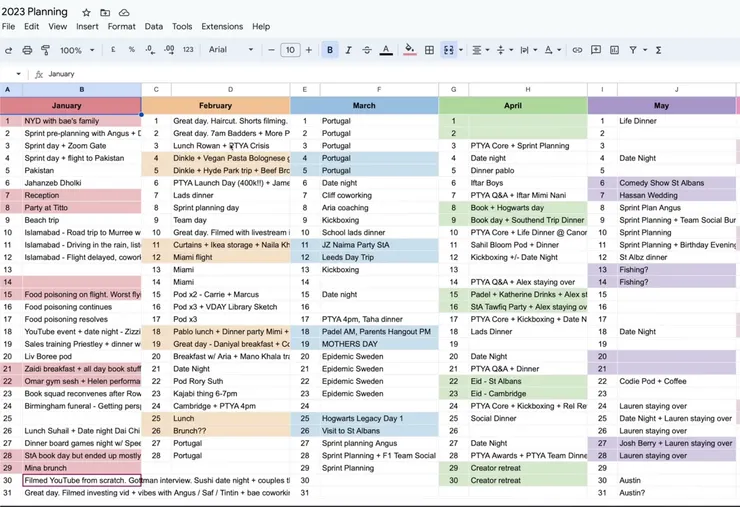The height and width of the screenshot is (507, 740).
Task: Expand filter views arrow
Action: click(x=645, y=50)
